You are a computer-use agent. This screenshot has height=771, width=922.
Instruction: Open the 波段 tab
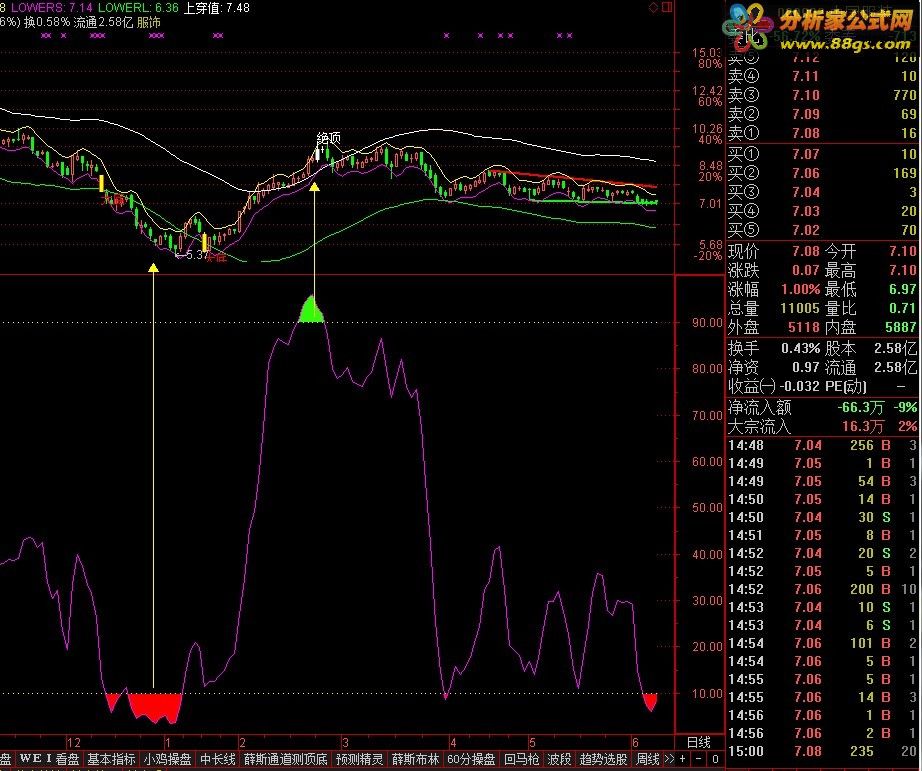coord(559,759)
